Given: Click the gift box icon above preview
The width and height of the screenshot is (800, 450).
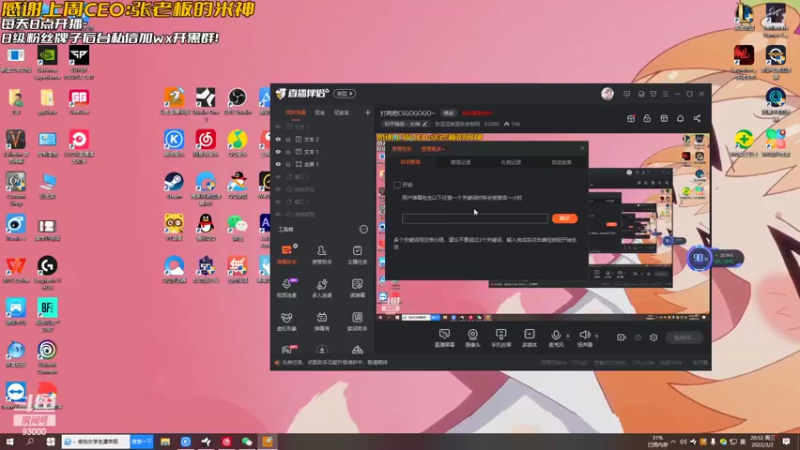Looking at the screenshot, I should pyautogui.click(x=631, y=118).
